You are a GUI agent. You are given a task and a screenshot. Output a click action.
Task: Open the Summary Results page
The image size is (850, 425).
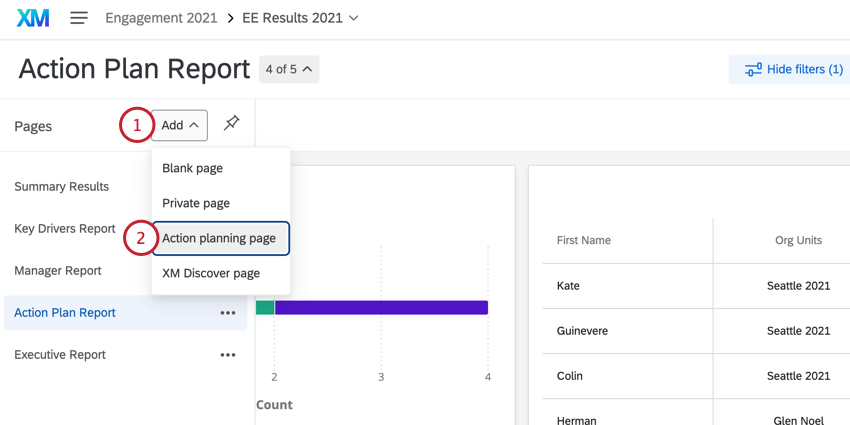coord(62,187)
